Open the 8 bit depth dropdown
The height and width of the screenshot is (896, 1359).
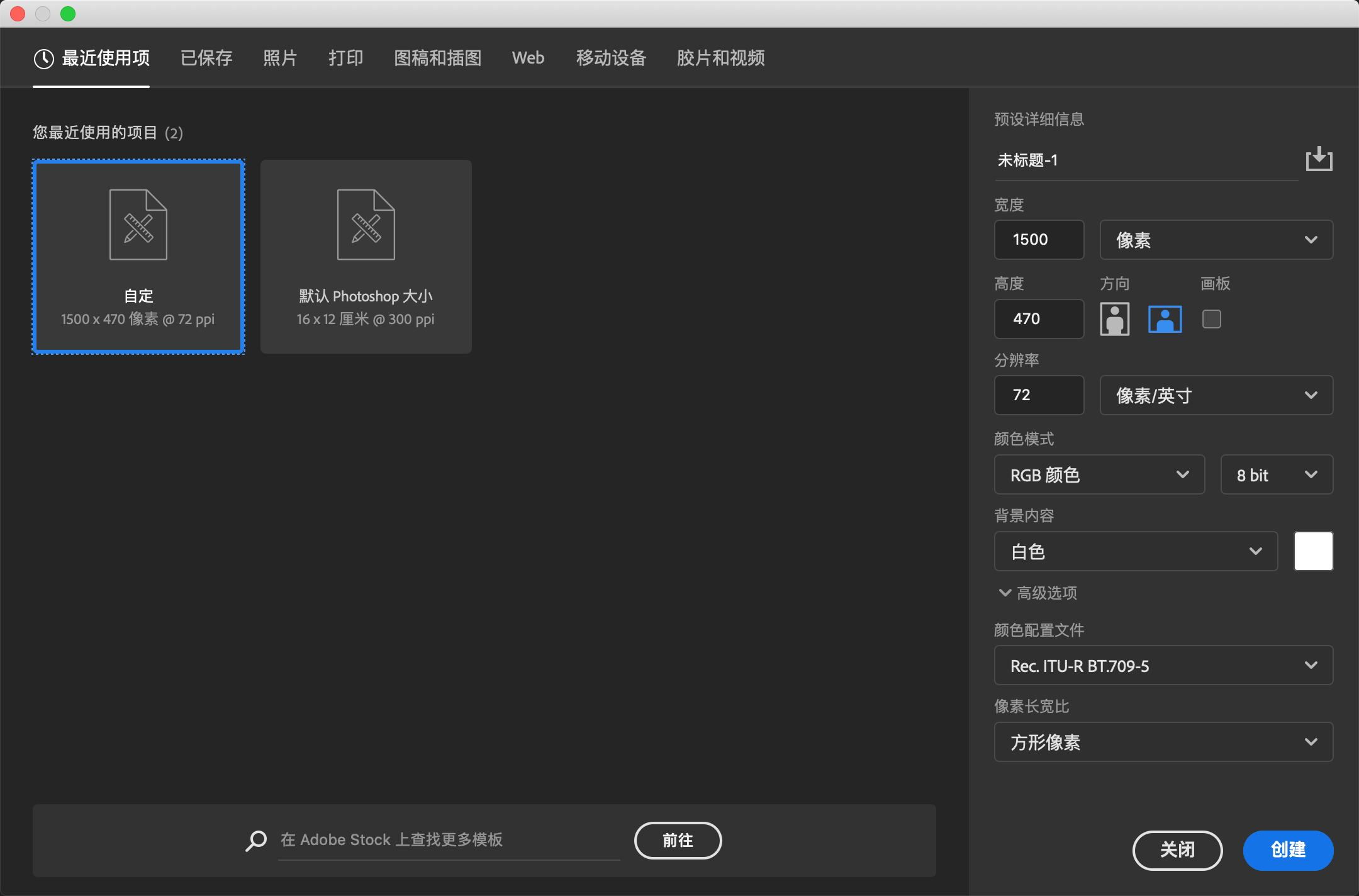click(1276, 474)
